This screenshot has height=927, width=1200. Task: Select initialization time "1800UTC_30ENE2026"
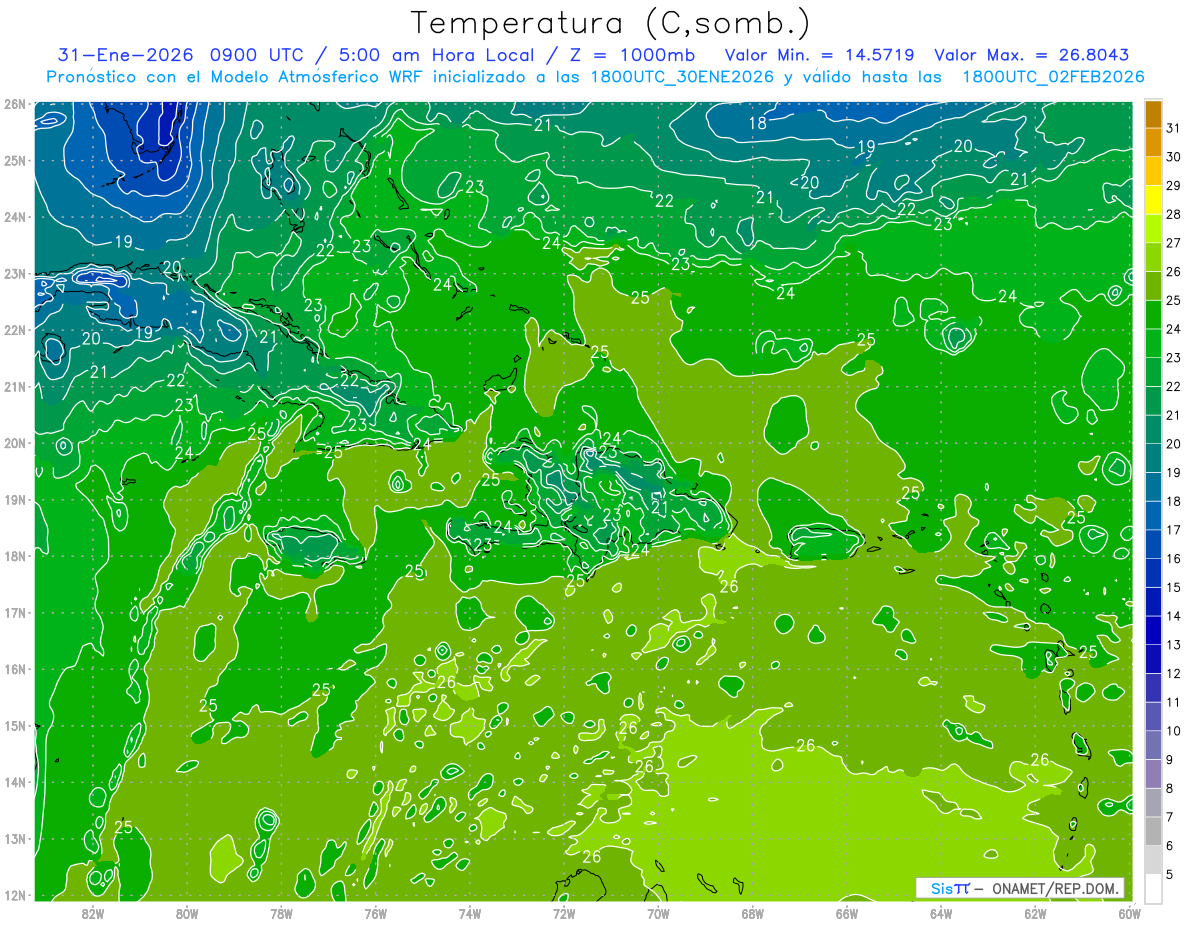[x=683, y=77]
